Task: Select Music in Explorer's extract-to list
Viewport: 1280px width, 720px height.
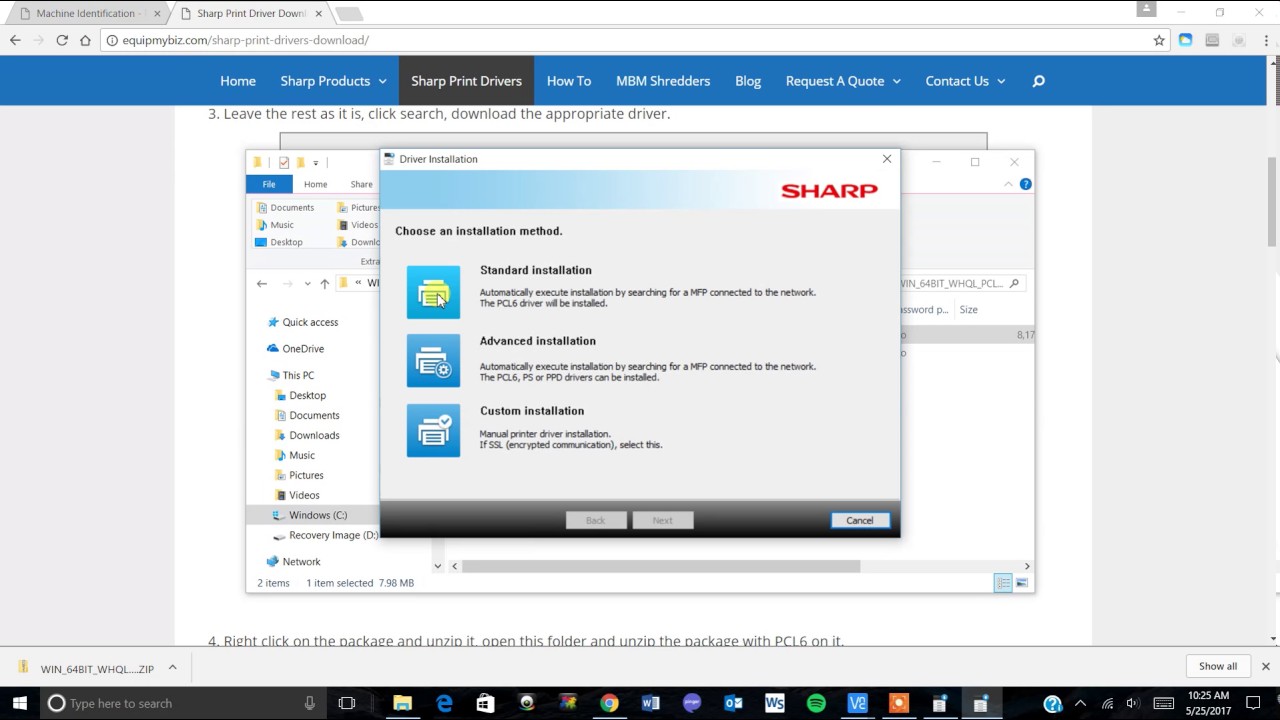Action: coord(275,225)
